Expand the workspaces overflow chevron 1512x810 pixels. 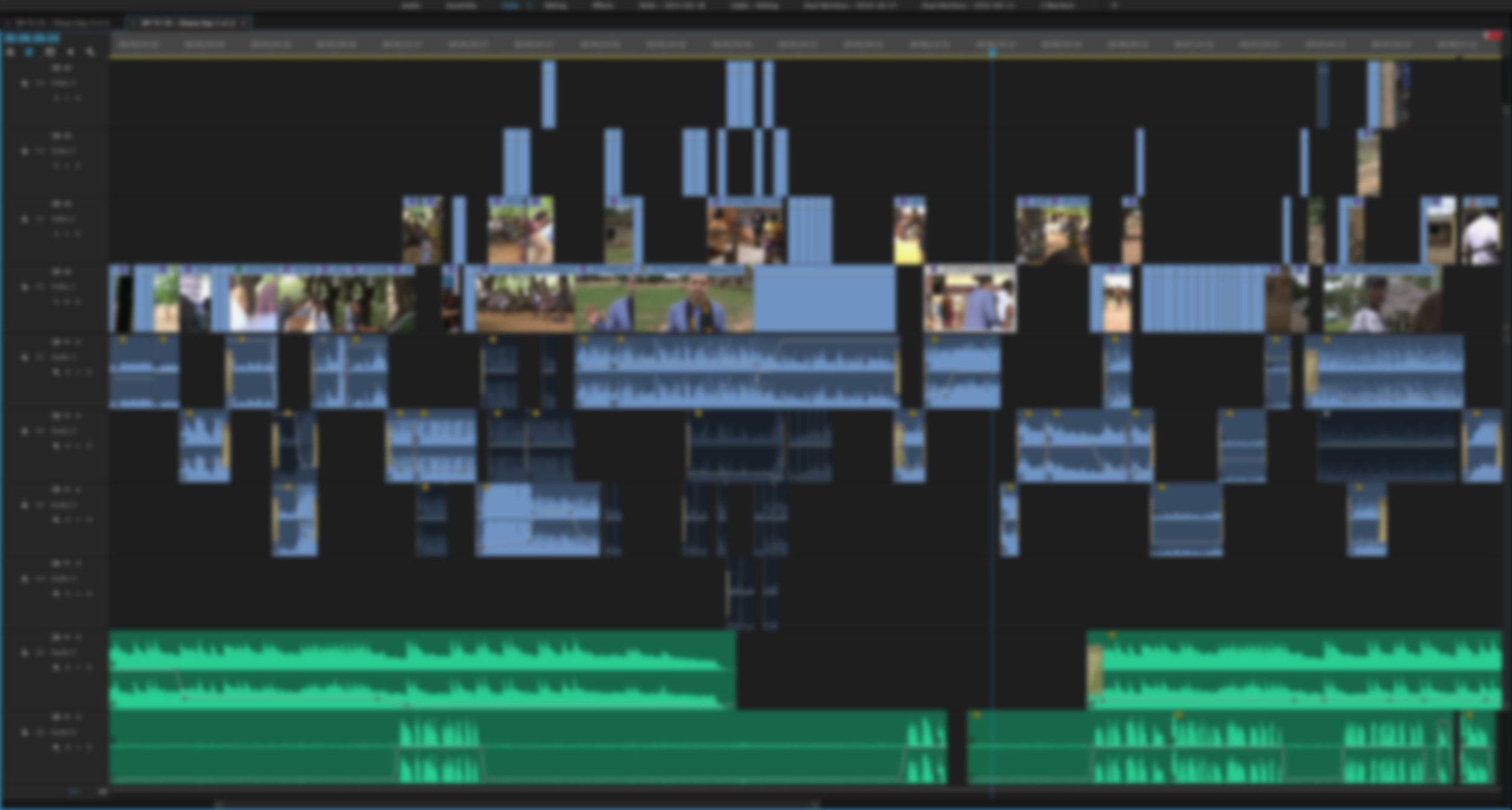point(1114,5)
